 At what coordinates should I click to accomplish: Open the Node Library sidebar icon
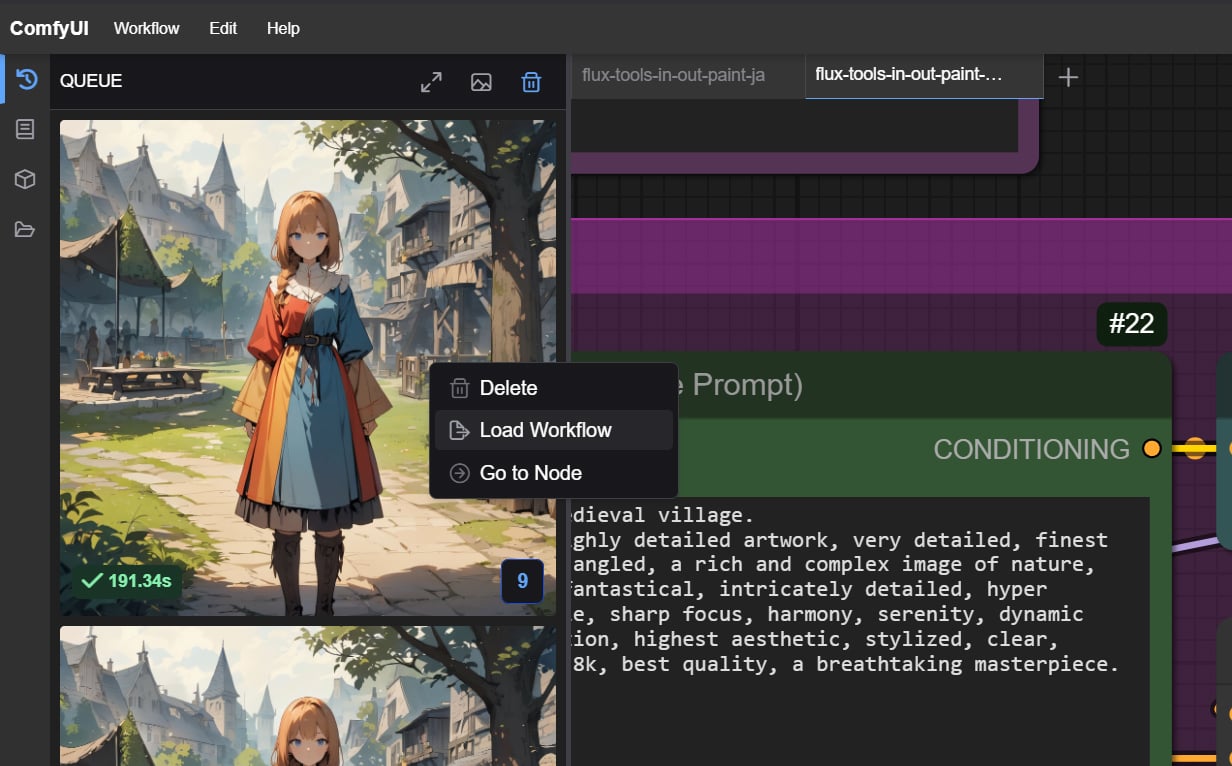[x=25, y=129]
